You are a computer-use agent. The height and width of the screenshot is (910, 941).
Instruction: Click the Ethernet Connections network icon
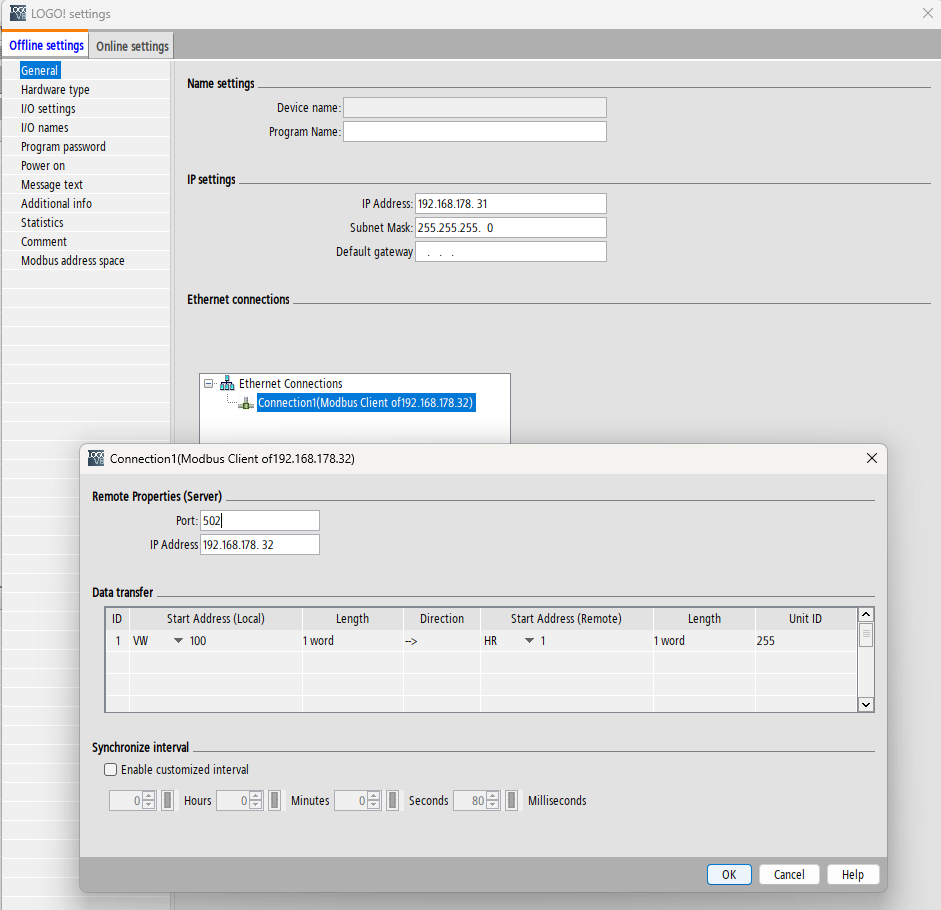pos(227,384)
